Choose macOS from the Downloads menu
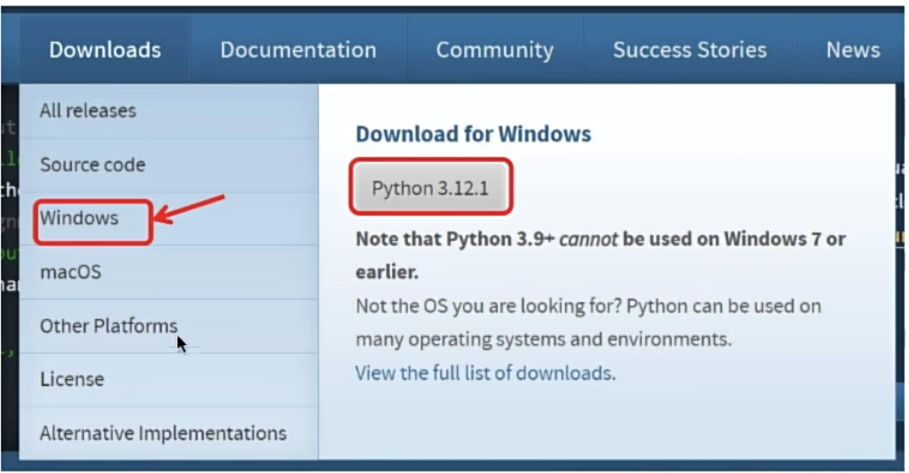 click(169, 272)
